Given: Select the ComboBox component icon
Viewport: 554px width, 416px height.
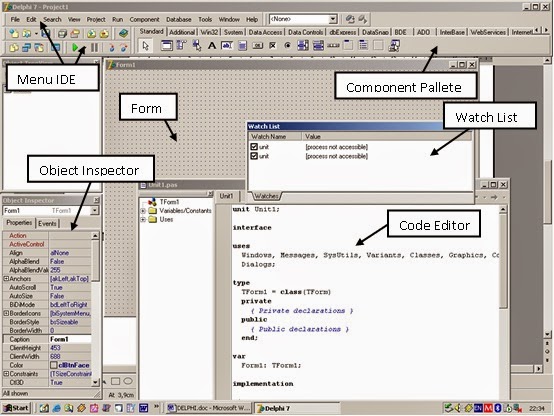Looking at the screenshot, I should tap(318, 46).
